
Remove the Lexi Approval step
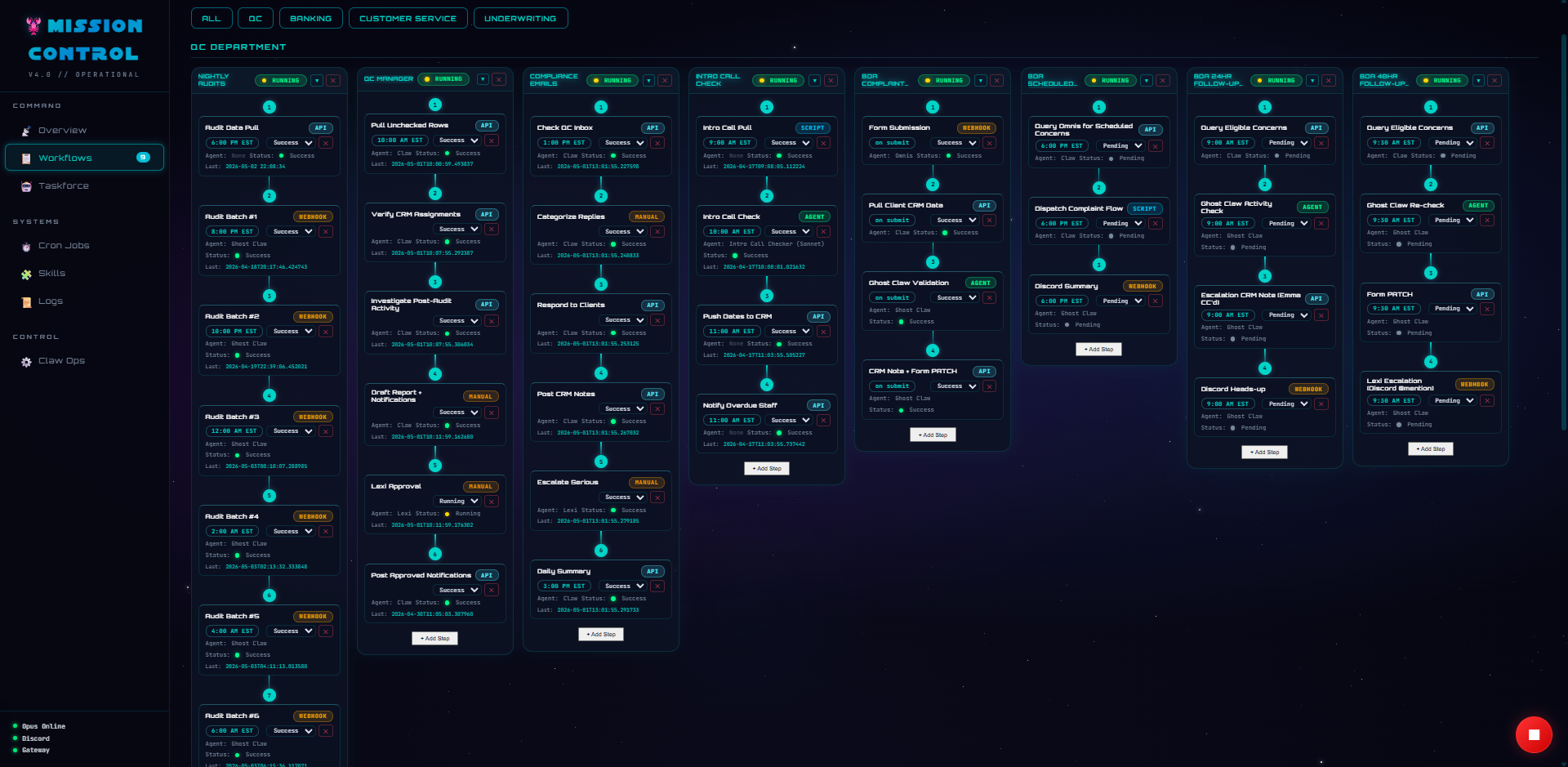pos(492,502)
